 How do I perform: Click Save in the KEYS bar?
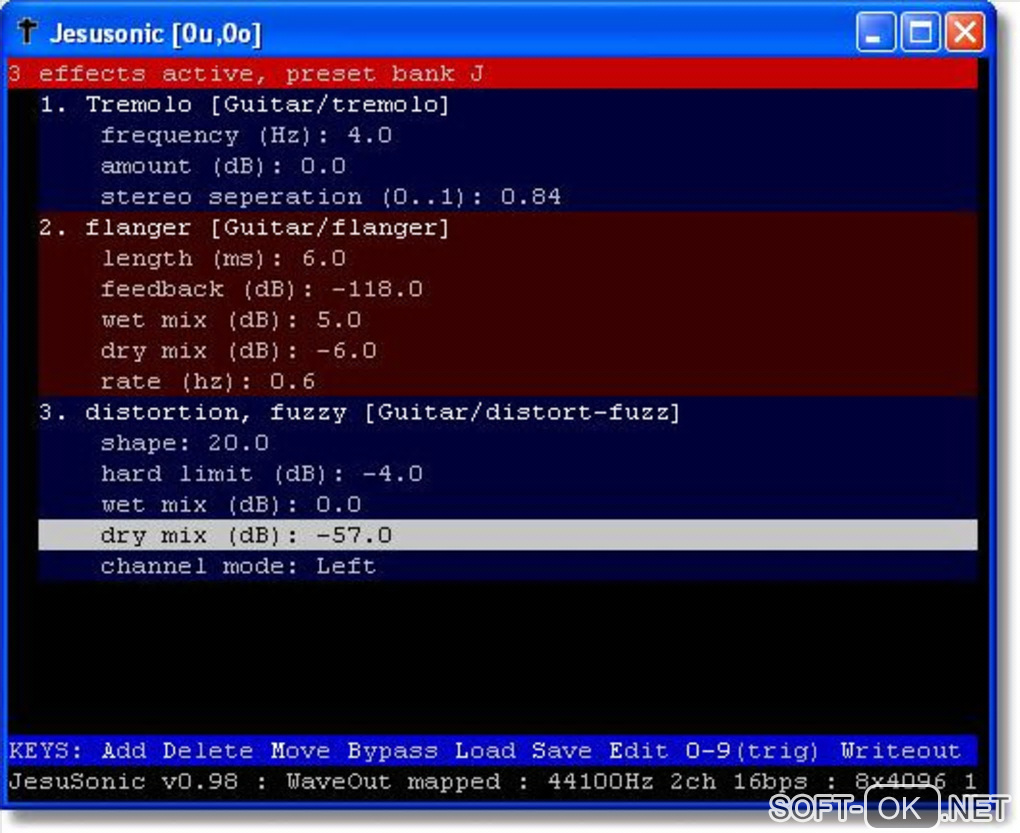point(562,751)
